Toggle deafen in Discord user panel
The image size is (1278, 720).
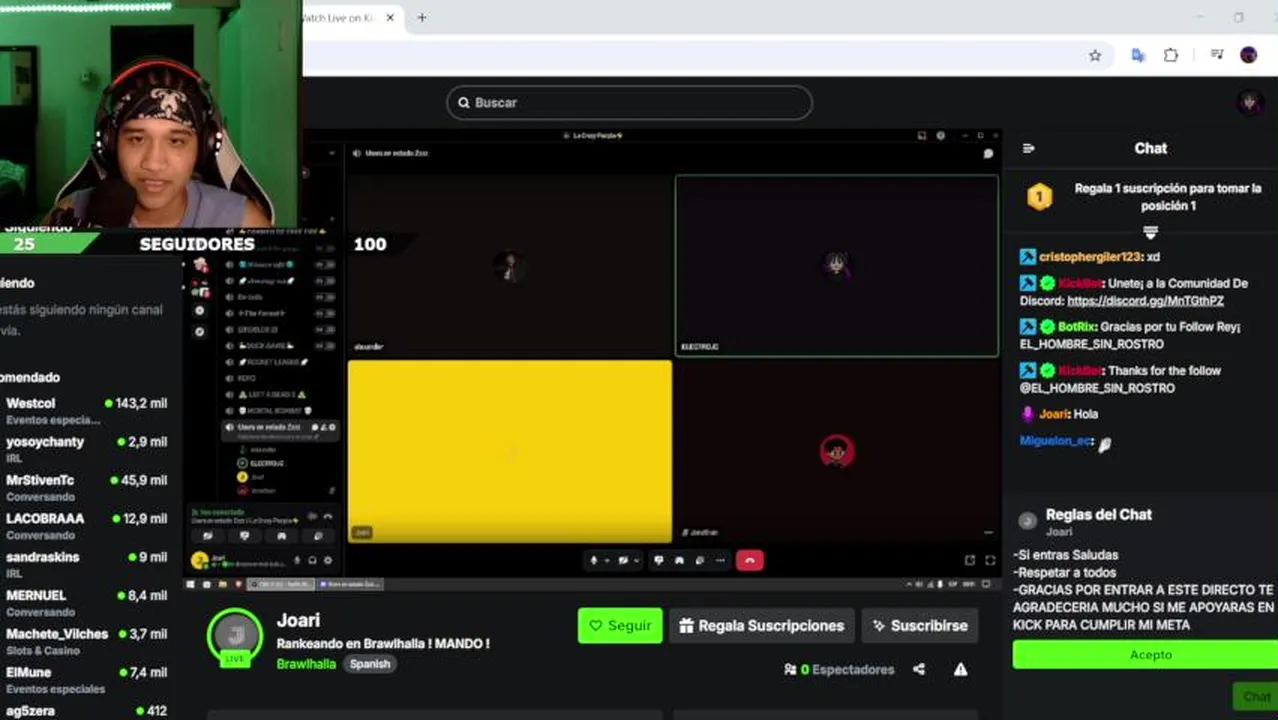(312, 560)
